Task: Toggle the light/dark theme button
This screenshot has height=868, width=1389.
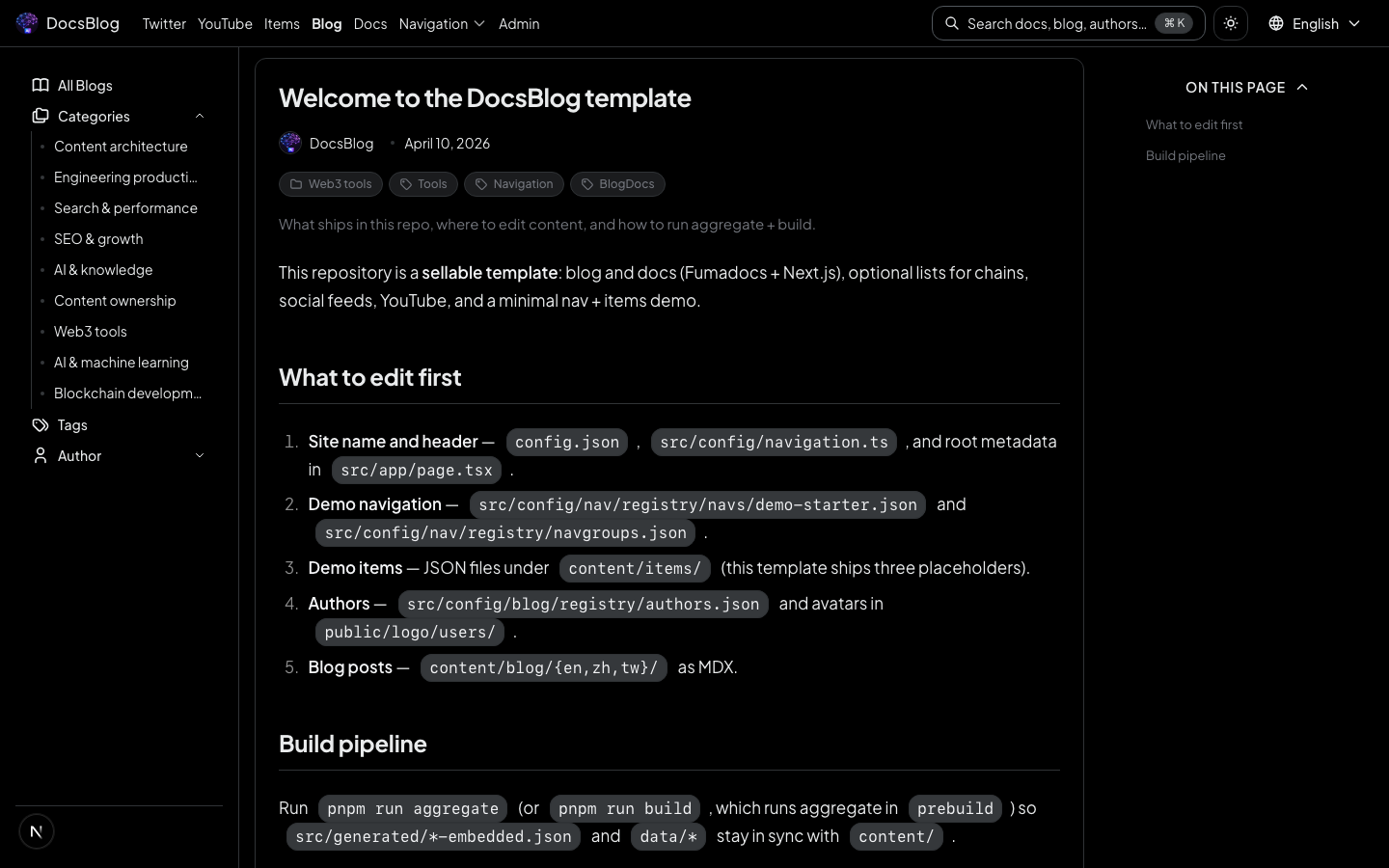Action: [1231, 23]
